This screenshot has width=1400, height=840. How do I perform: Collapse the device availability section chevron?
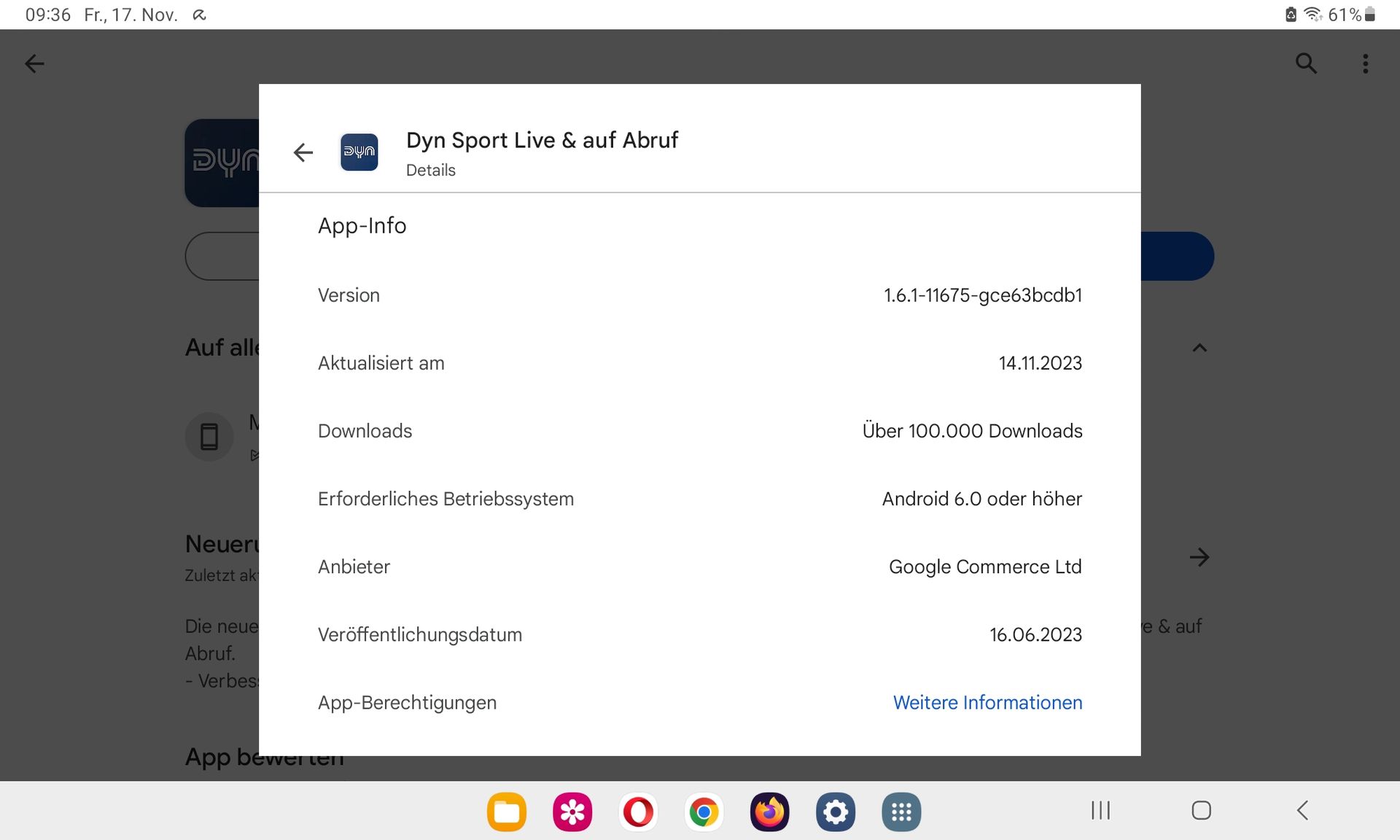[x=1199, y=348]
